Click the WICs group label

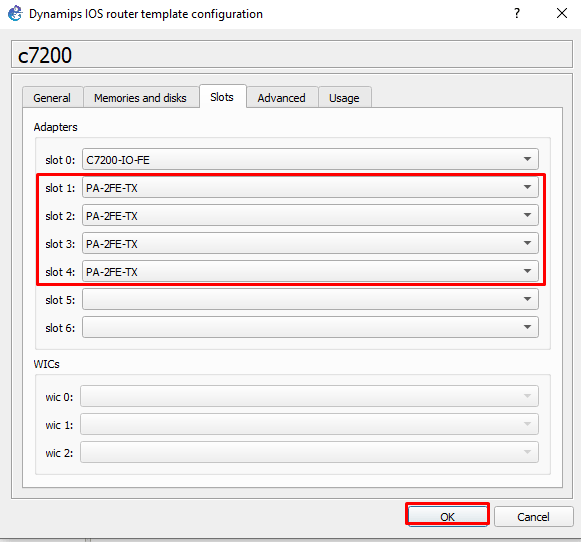(x=47, y=364)
